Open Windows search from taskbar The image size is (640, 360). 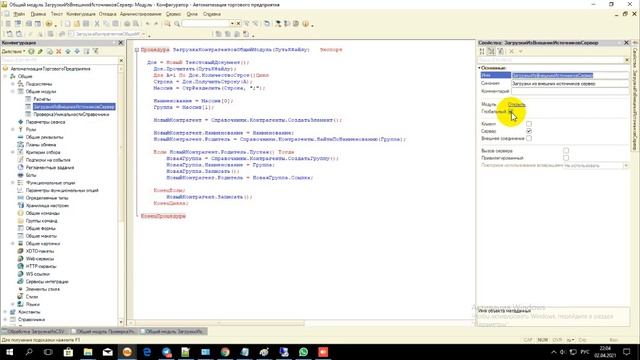[x=29, y=352]
